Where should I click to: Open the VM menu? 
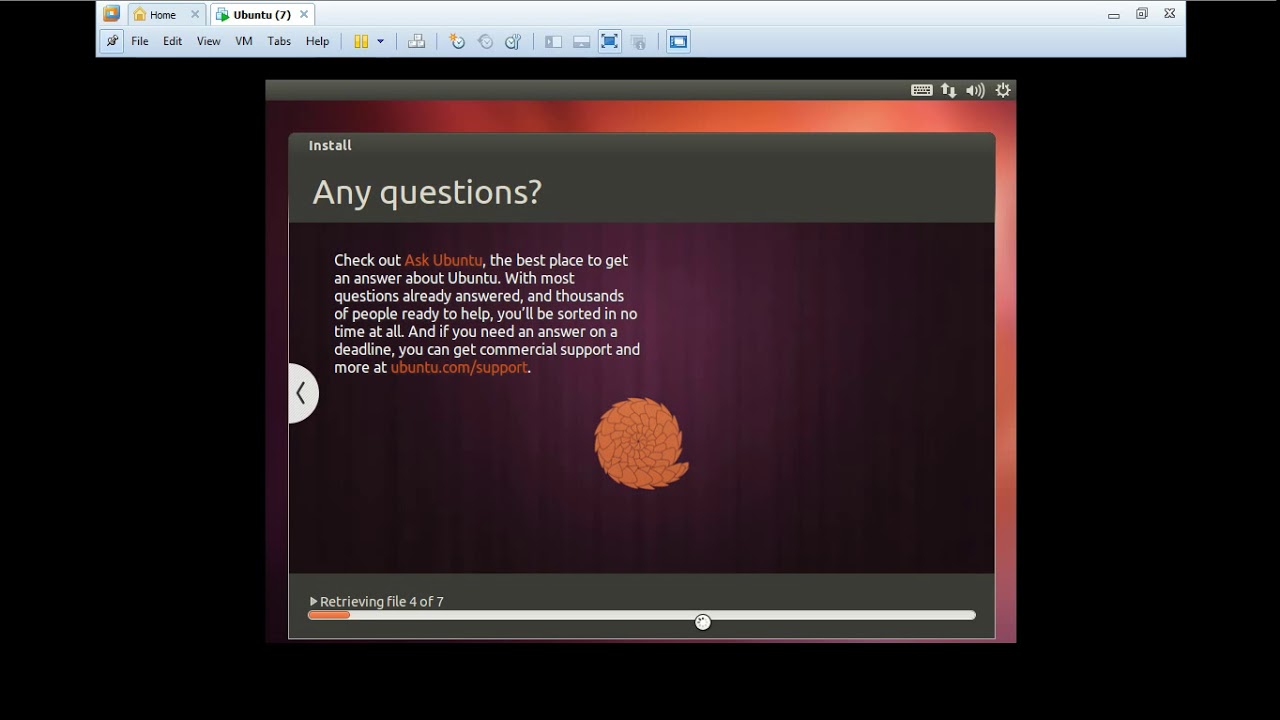click(x=244, y=41)
